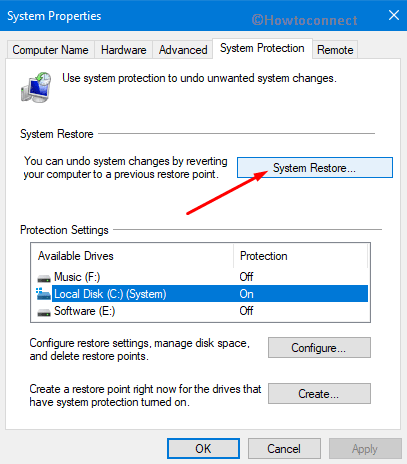Viewport: 407px width, 464px height.
Task: Click the system protection computer icon
Action: 36,87
